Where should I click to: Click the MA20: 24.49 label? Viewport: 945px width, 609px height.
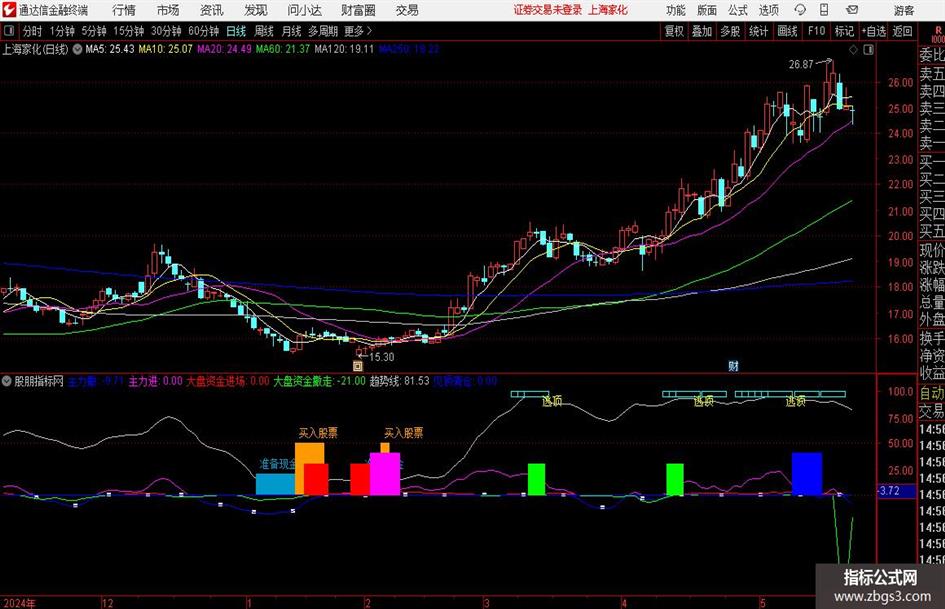click(224, 49)
